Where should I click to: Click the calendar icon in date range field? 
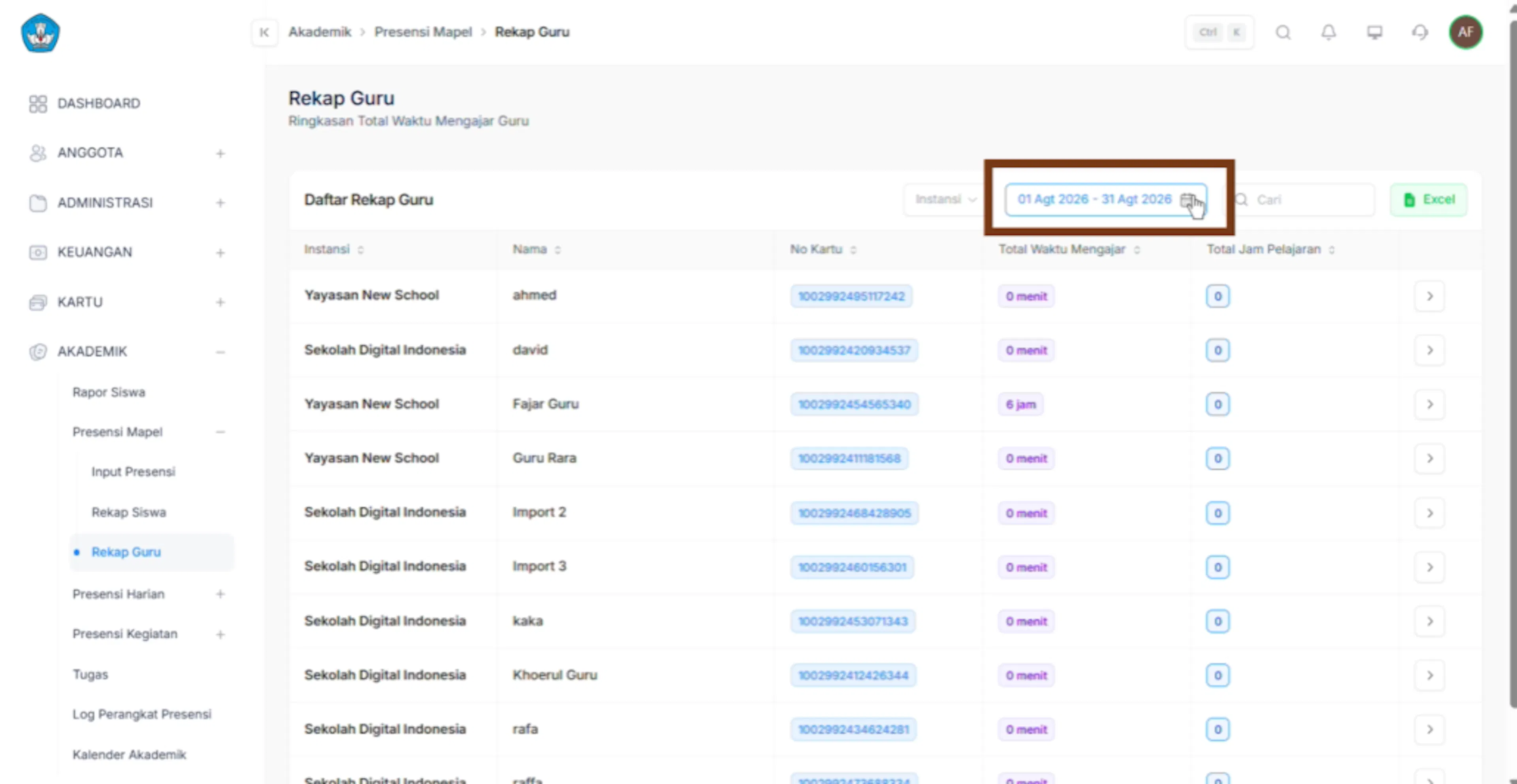click(x=1188, y=200)
